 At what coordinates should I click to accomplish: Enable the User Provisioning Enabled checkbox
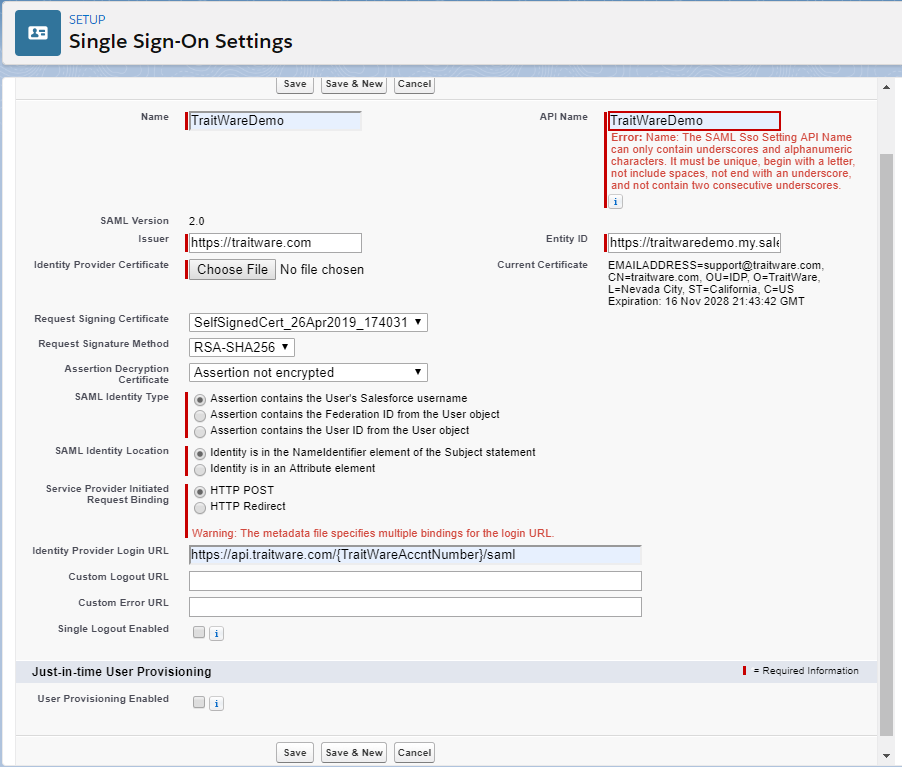199,702
